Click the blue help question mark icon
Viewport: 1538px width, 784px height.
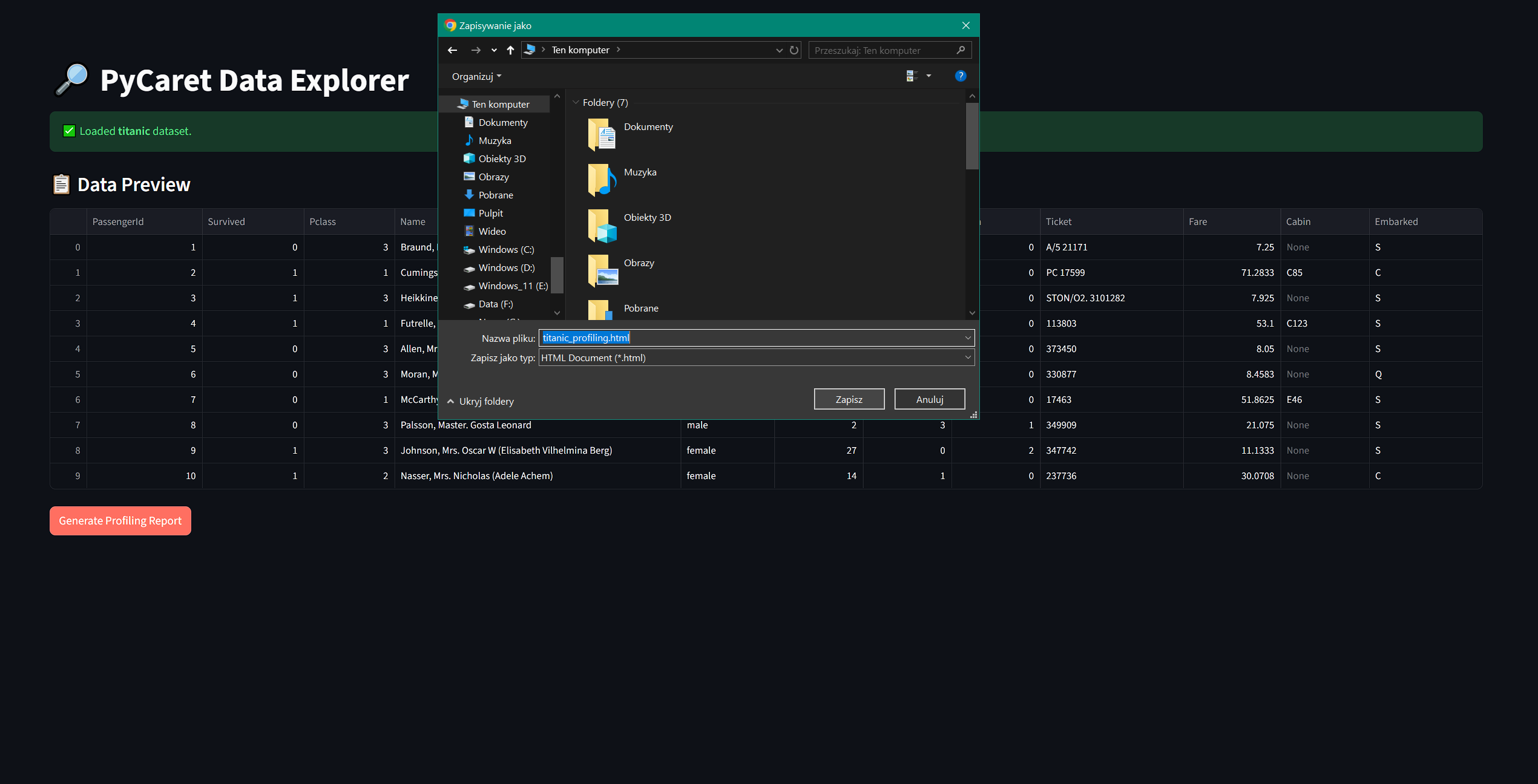[960, 76]
